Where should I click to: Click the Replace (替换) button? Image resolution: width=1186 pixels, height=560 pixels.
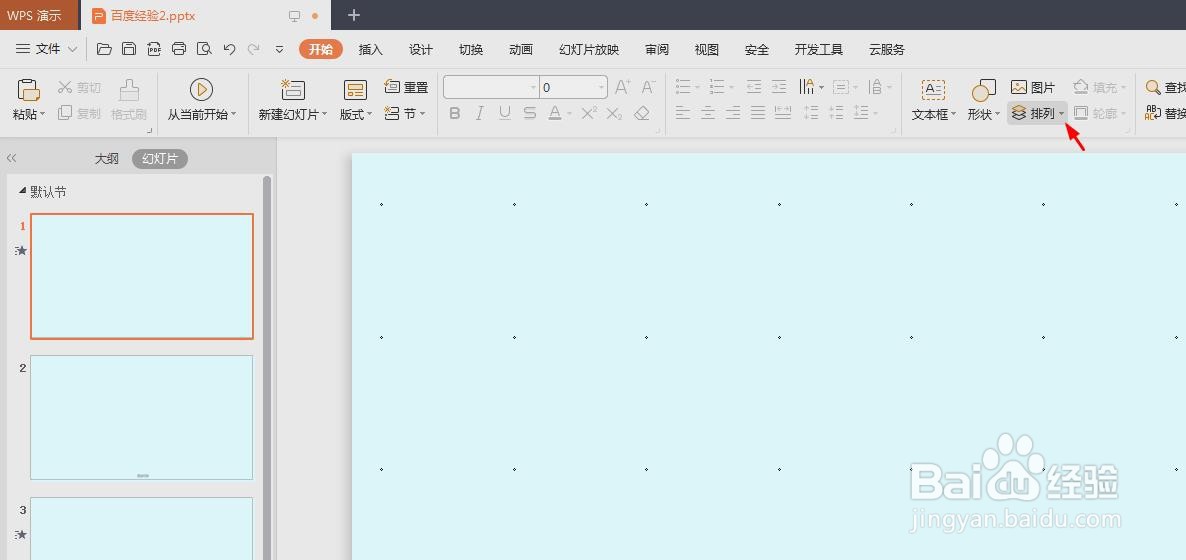(x=1166, y=114)
